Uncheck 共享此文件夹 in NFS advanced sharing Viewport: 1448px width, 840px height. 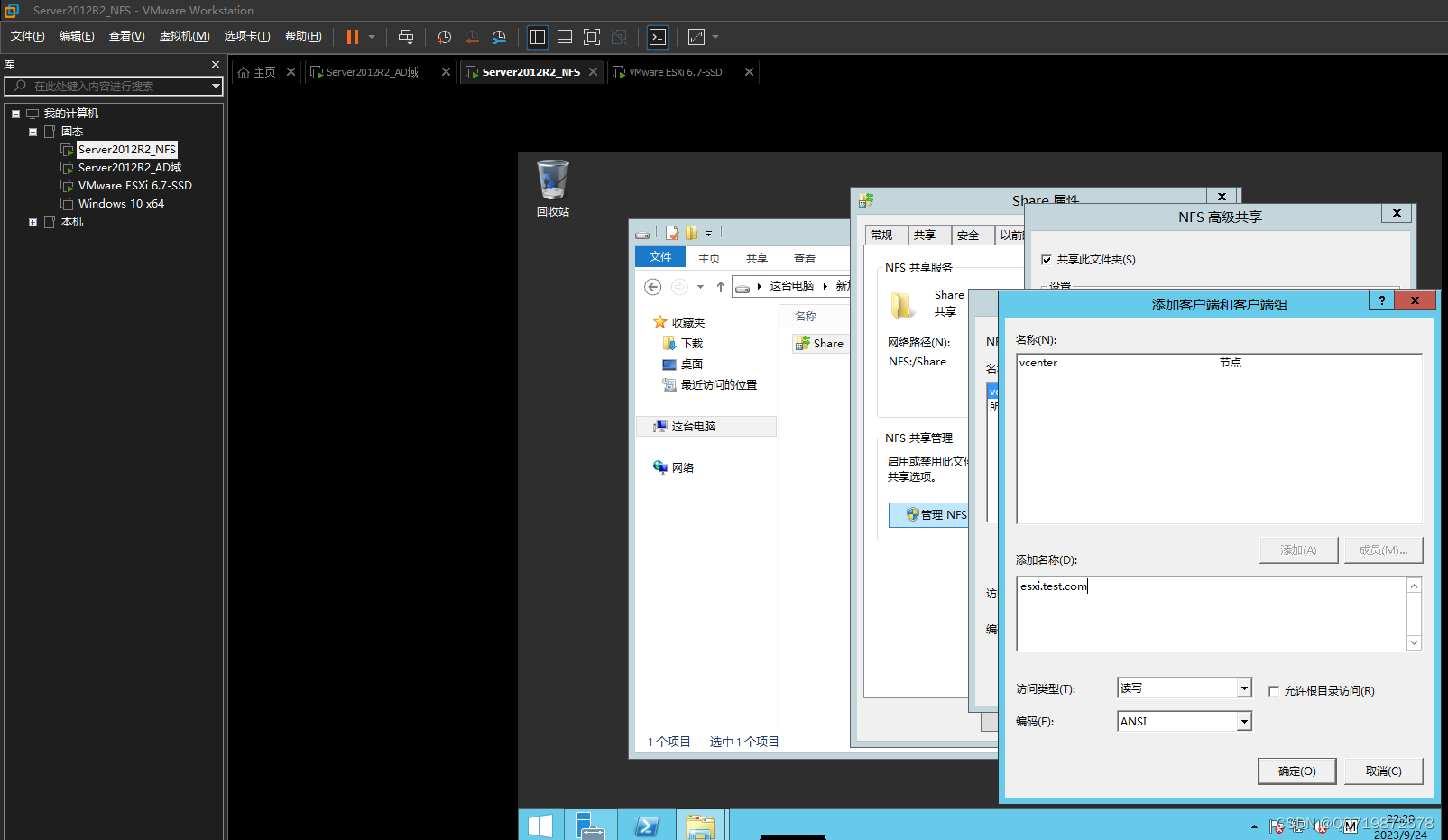coord(1047,259)
